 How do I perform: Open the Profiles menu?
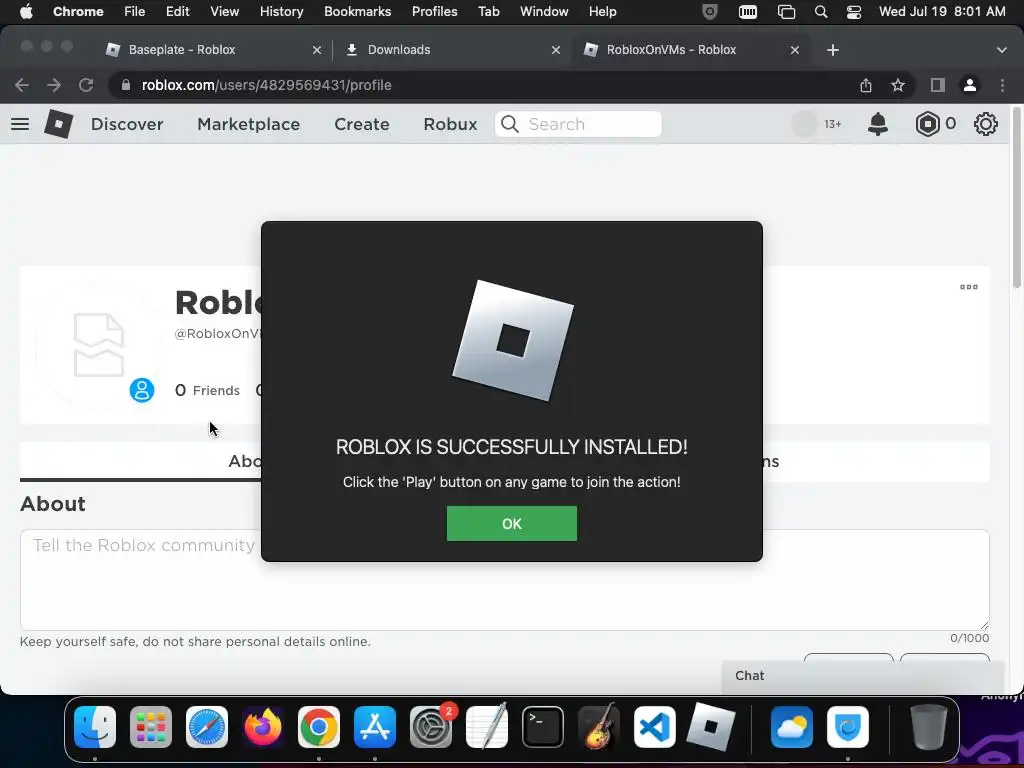click(434, 11)
